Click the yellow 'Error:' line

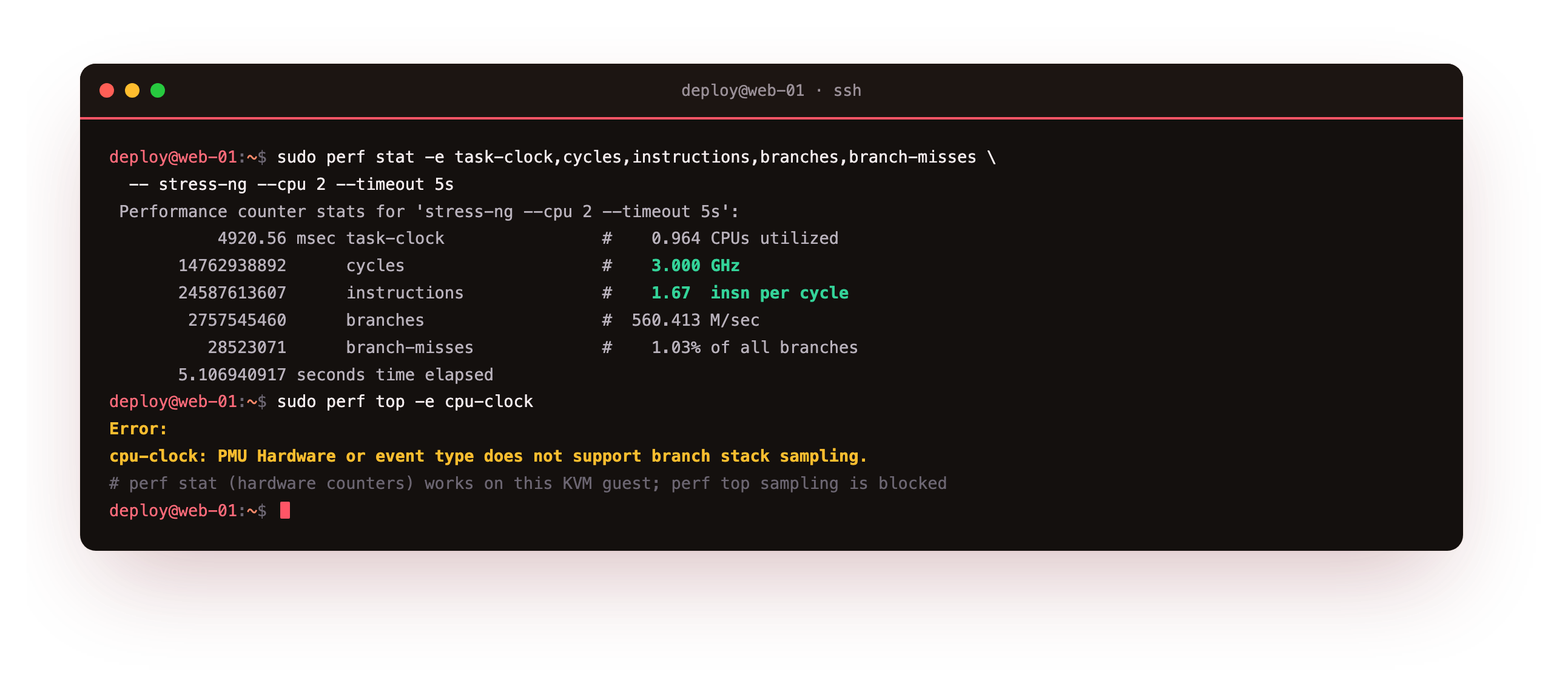tap(138, 429)
